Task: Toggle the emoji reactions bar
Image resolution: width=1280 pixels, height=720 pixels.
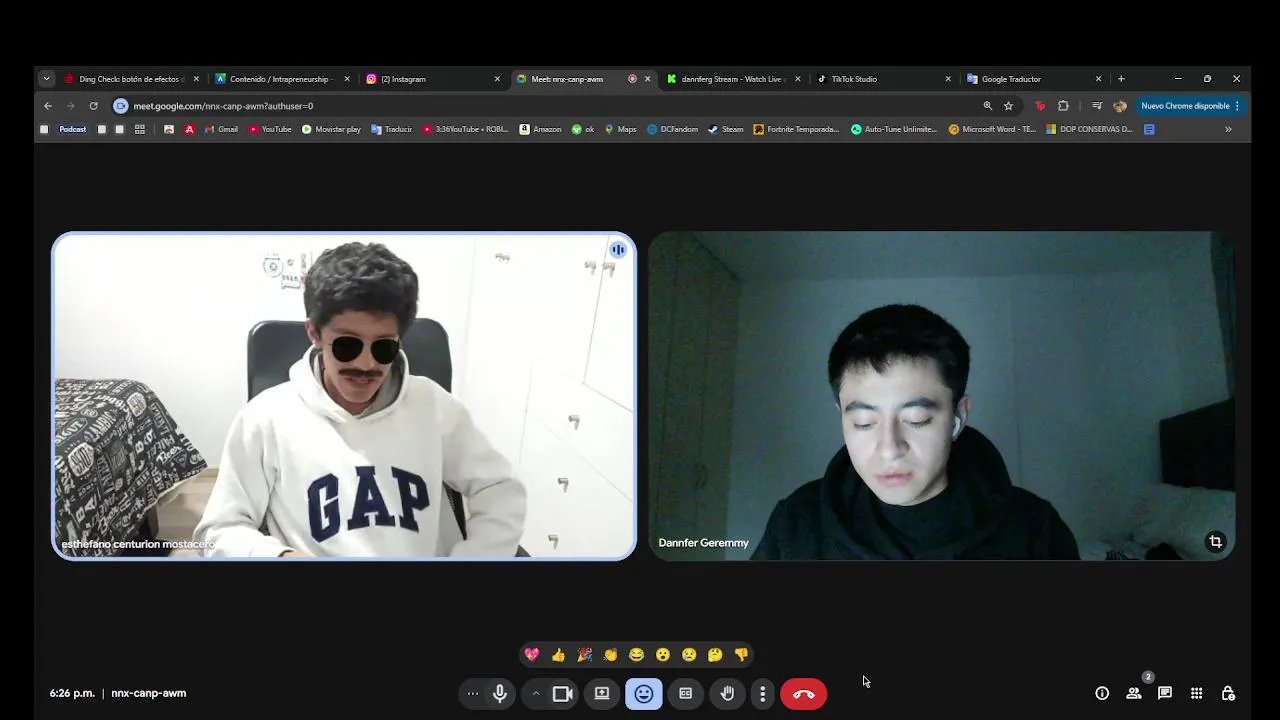Action: pos(644,693)
